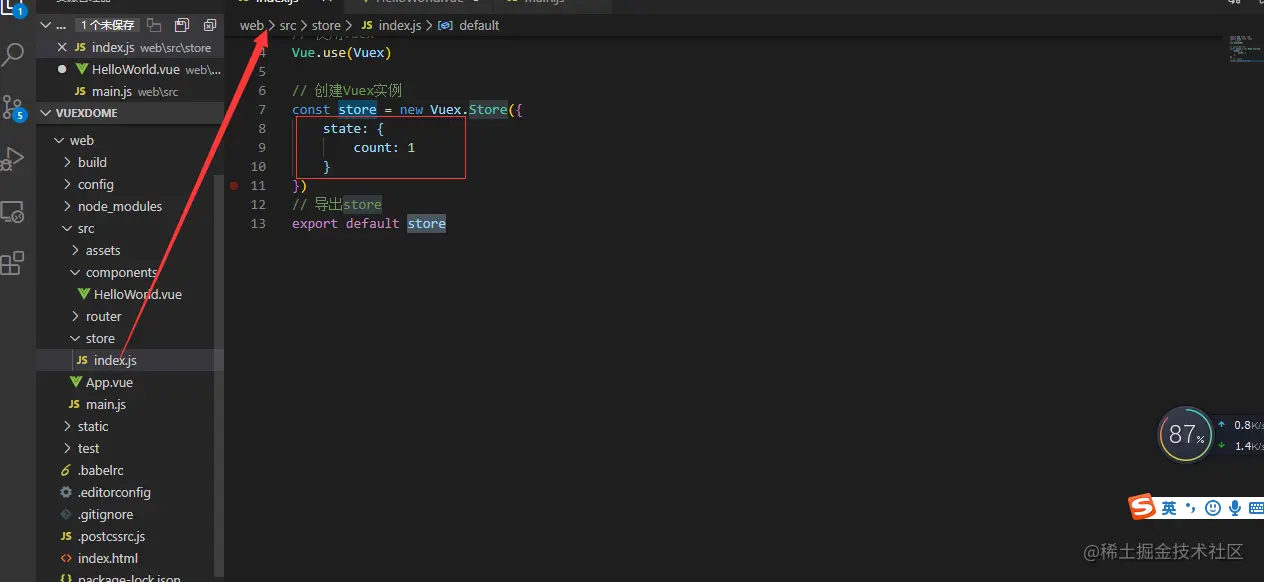Toggle the 英 language mode in Sogou bar
The height and width of the screenshot is (582, 1264).
point(1169,508)
